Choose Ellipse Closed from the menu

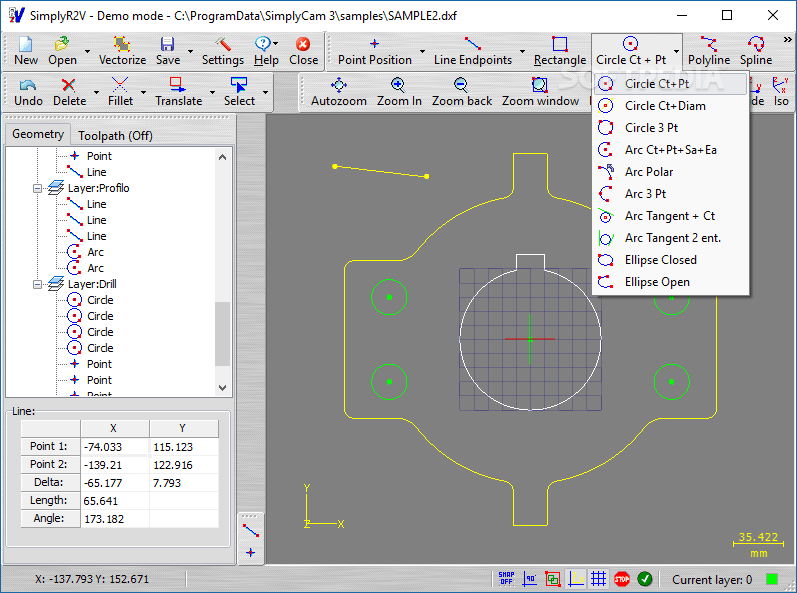pos(671,260)
